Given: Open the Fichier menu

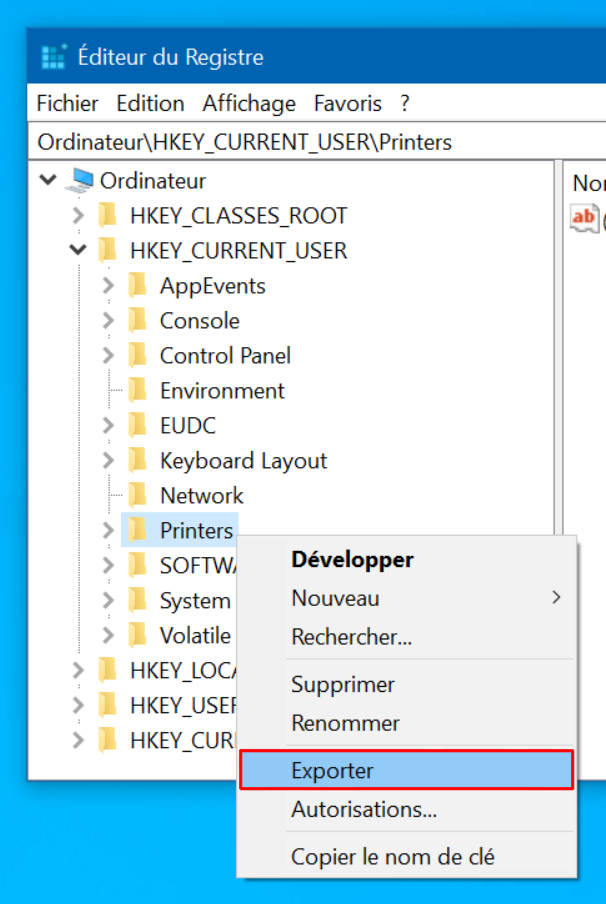Looking at the screenshot, I should pyautogui.click(x=67, y=104).
